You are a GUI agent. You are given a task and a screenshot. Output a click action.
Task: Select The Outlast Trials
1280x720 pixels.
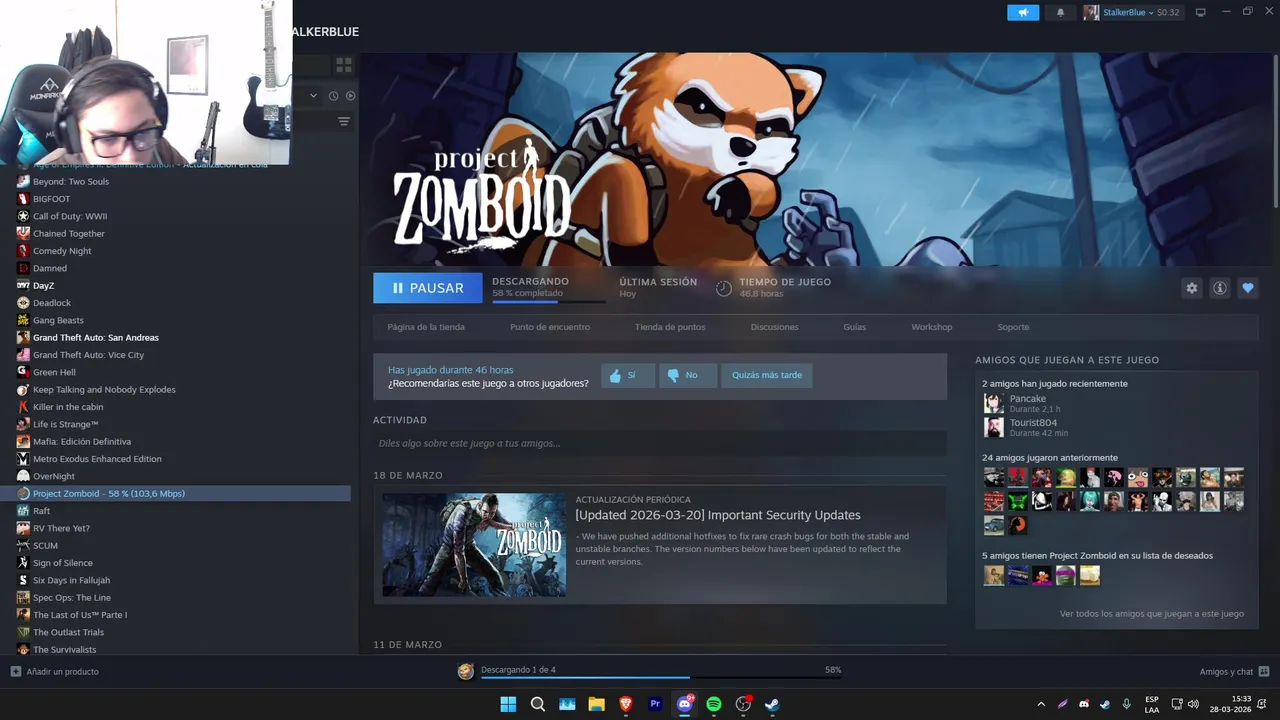point(68,632)
